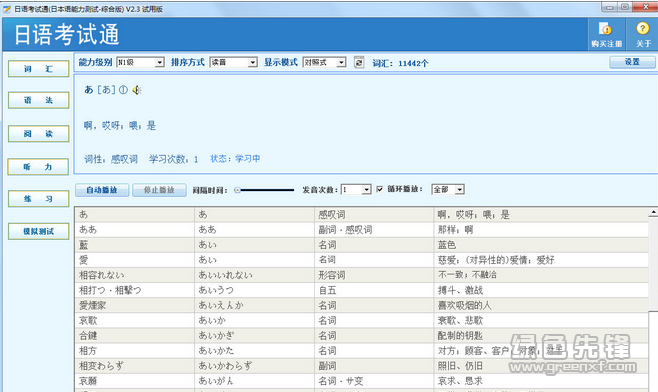Open the 关于 about help icon
Image resolution: width=658 pixels, height=392 pixels.
[x=643, y=35]
